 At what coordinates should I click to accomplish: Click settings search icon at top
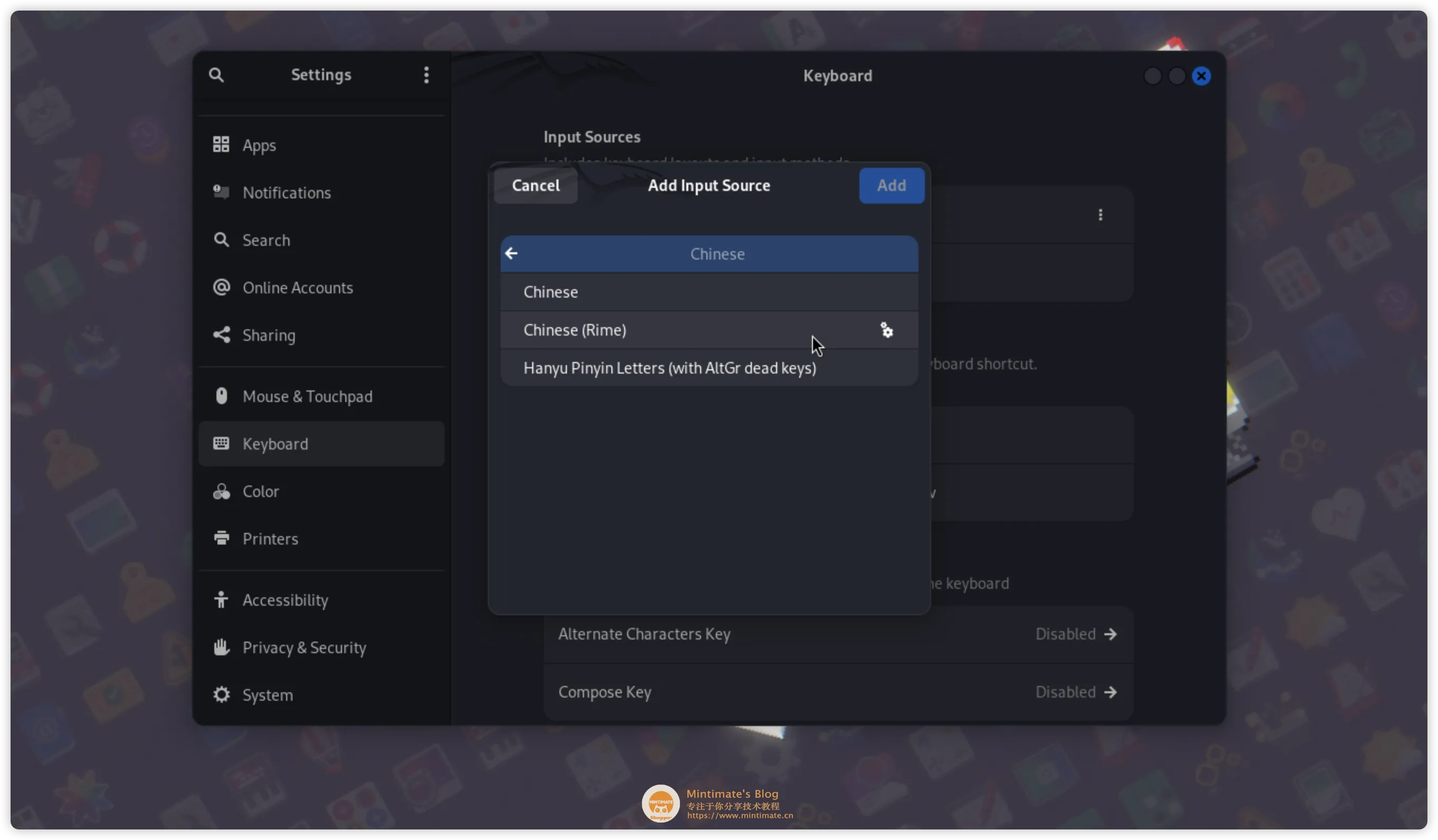point(216,75)
